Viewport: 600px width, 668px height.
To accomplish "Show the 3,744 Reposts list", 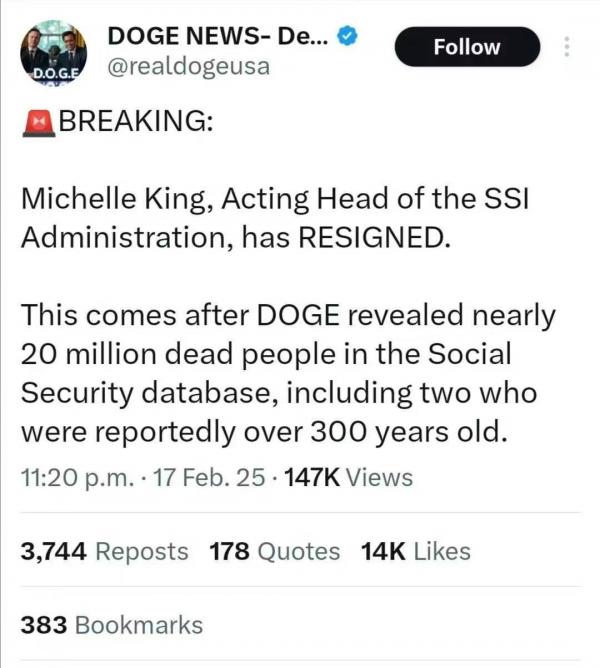I will click(x=104, y=551).
